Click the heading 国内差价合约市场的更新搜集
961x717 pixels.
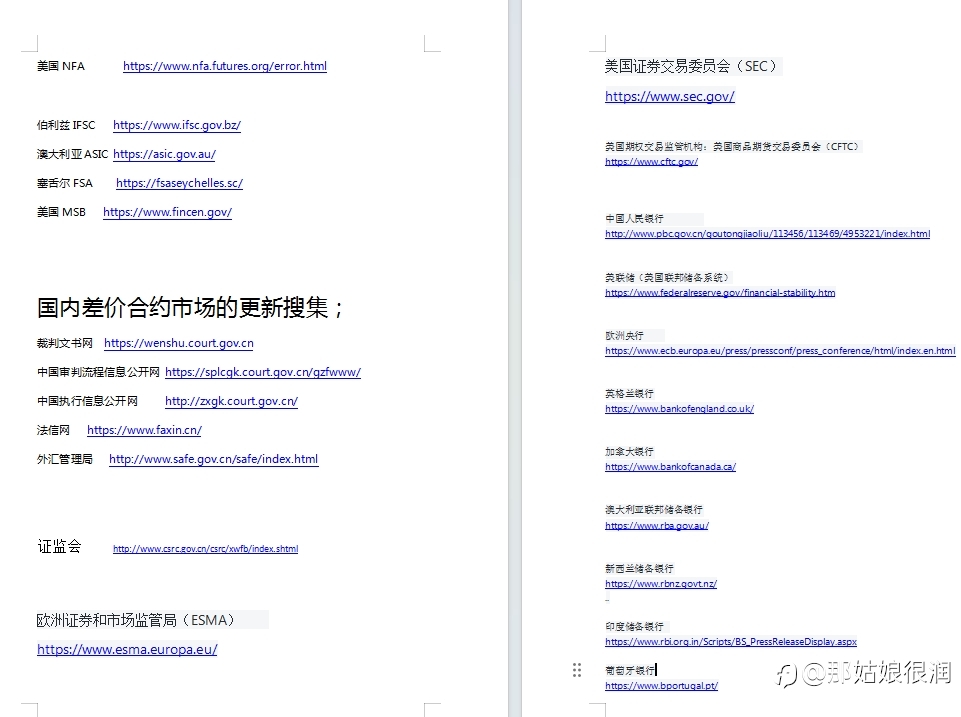coord(189,308)
